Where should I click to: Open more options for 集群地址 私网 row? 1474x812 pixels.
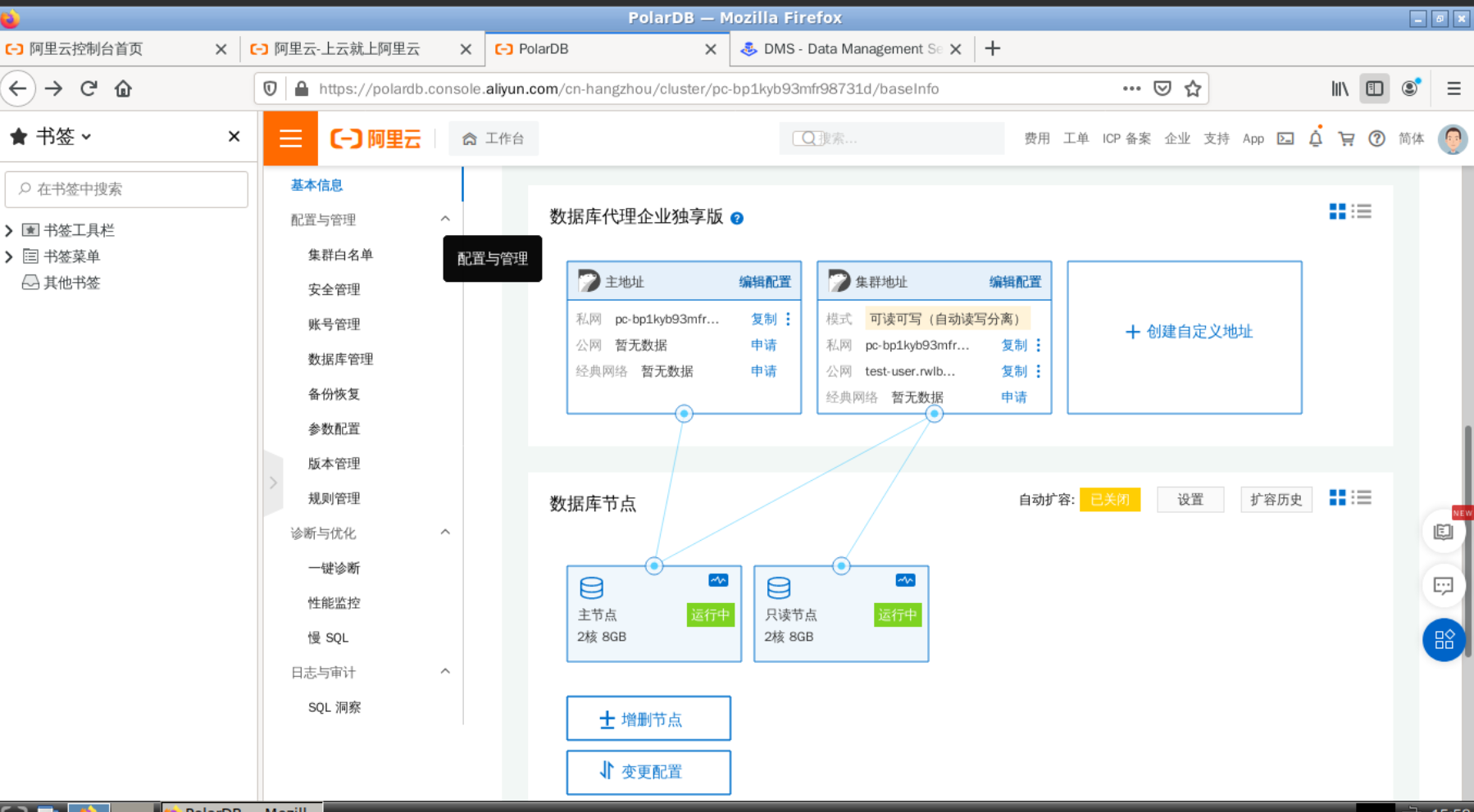click(1039, 345)
